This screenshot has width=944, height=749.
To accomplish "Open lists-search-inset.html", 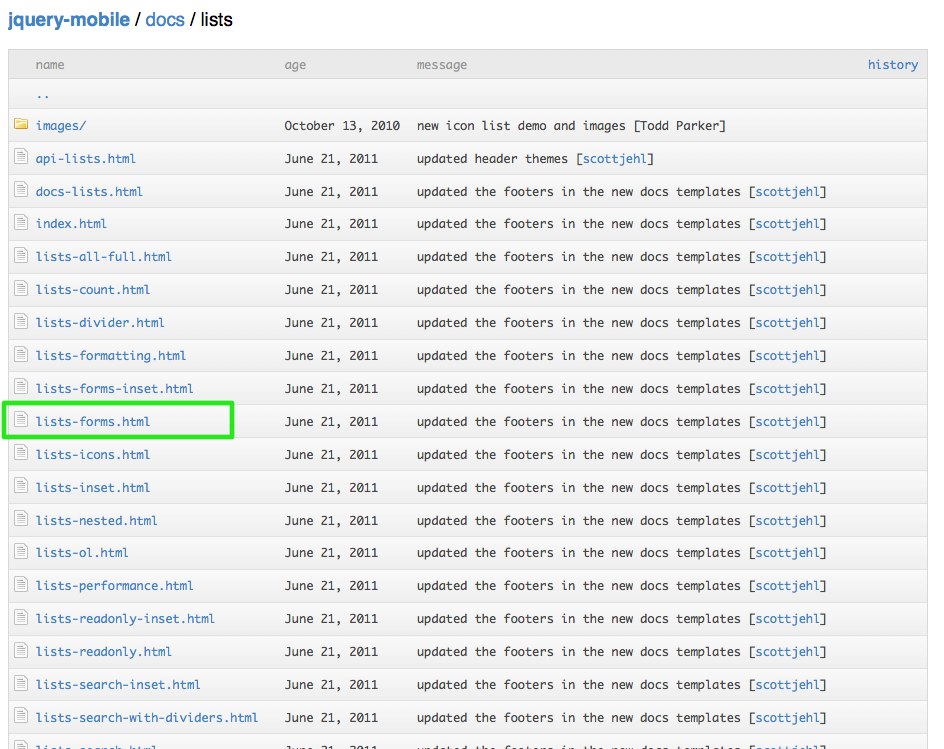I will point(118,685).
